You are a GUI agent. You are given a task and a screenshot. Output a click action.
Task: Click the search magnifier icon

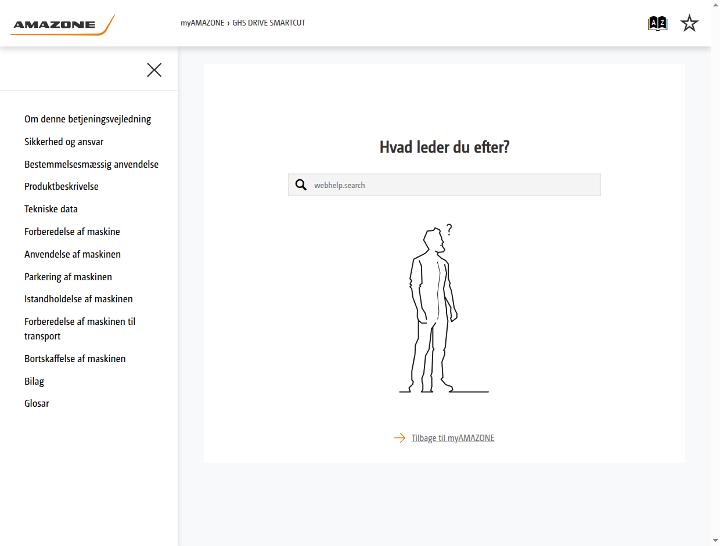coord(301,185)
